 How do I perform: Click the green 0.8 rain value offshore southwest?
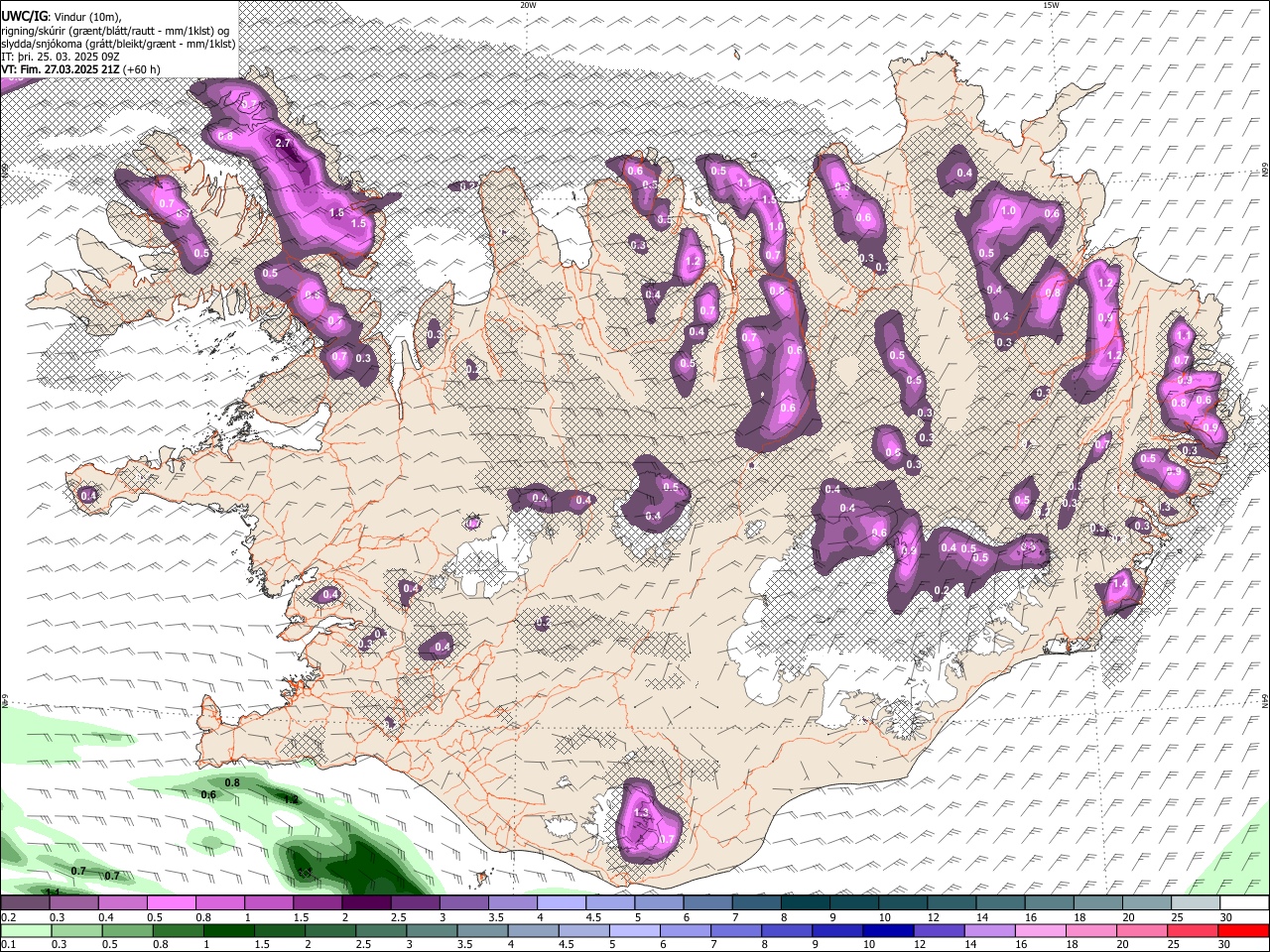click(x=232, y=782)
